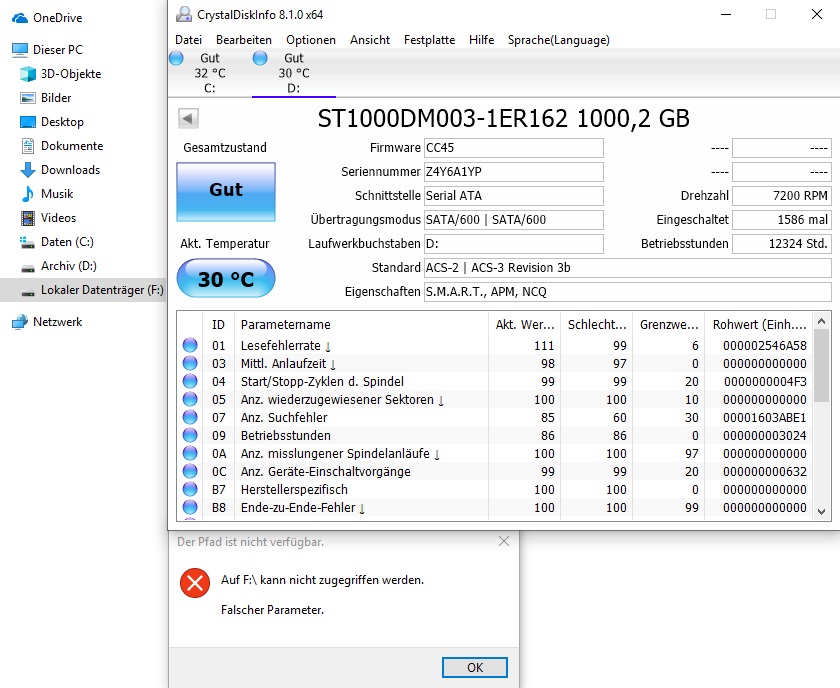Click the SMART list scrollbar thumb
840x688 pixels.
(x=821, y=365)
